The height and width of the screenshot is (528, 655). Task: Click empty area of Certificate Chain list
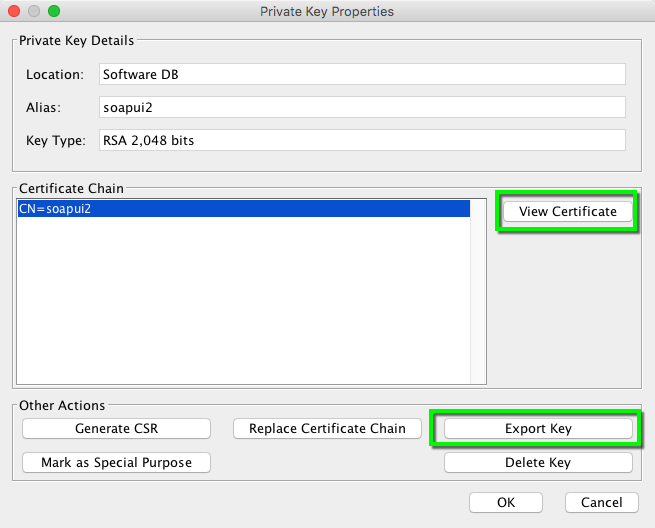click(x=243, y=300)
